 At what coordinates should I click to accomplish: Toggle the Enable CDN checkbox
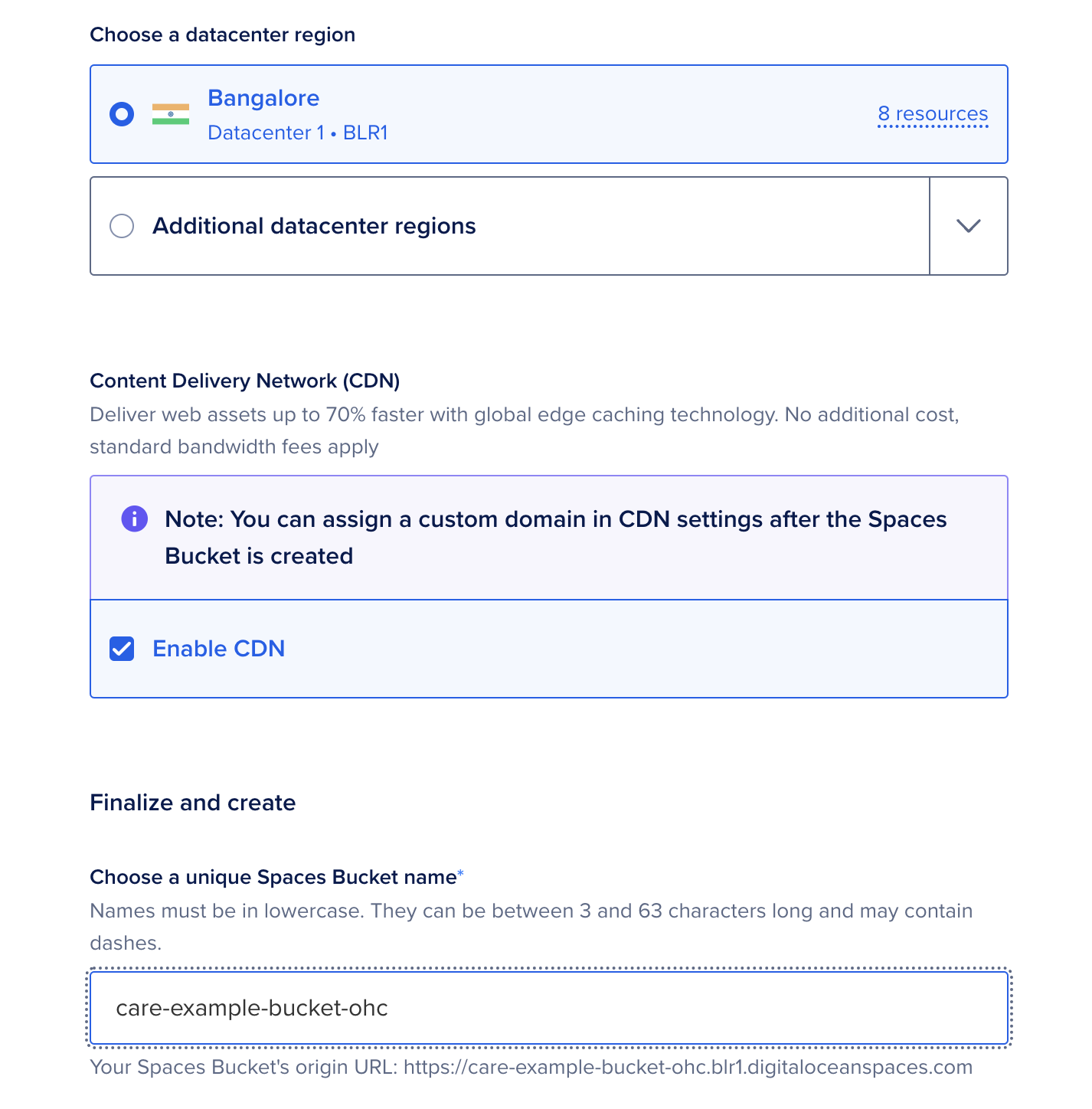[122, 649]
